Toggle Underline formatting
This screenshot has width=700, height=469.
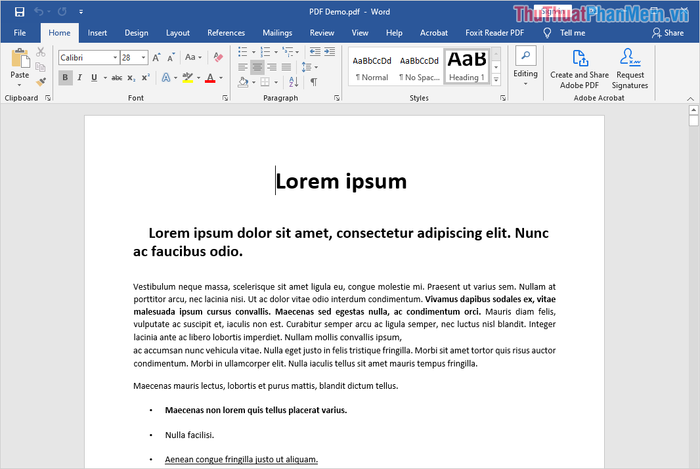pos(94,78)
